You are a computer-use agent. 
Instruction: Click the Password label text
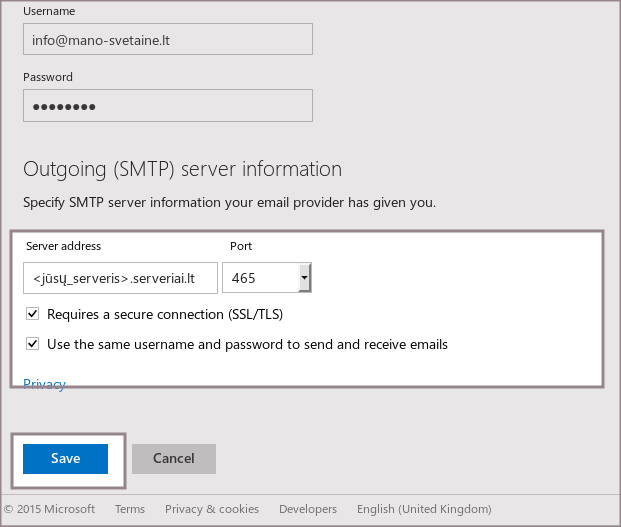pyautogui.click(x=48, y=77)
